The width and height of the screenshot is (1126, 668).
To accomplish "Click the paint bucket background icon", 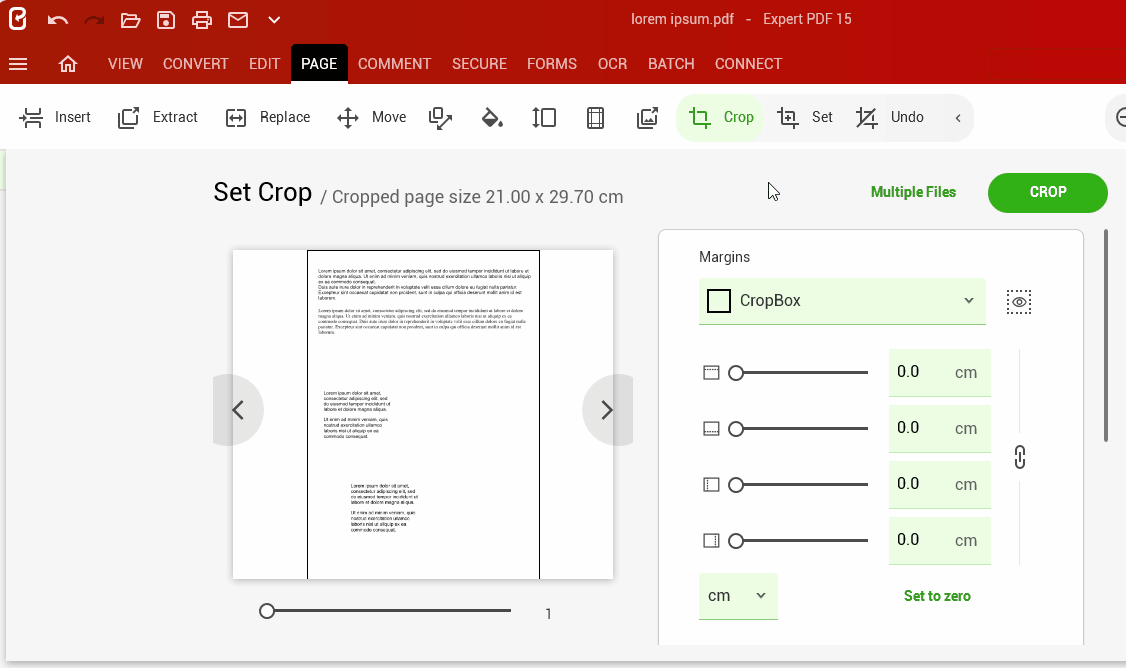I will pos(492,118).
